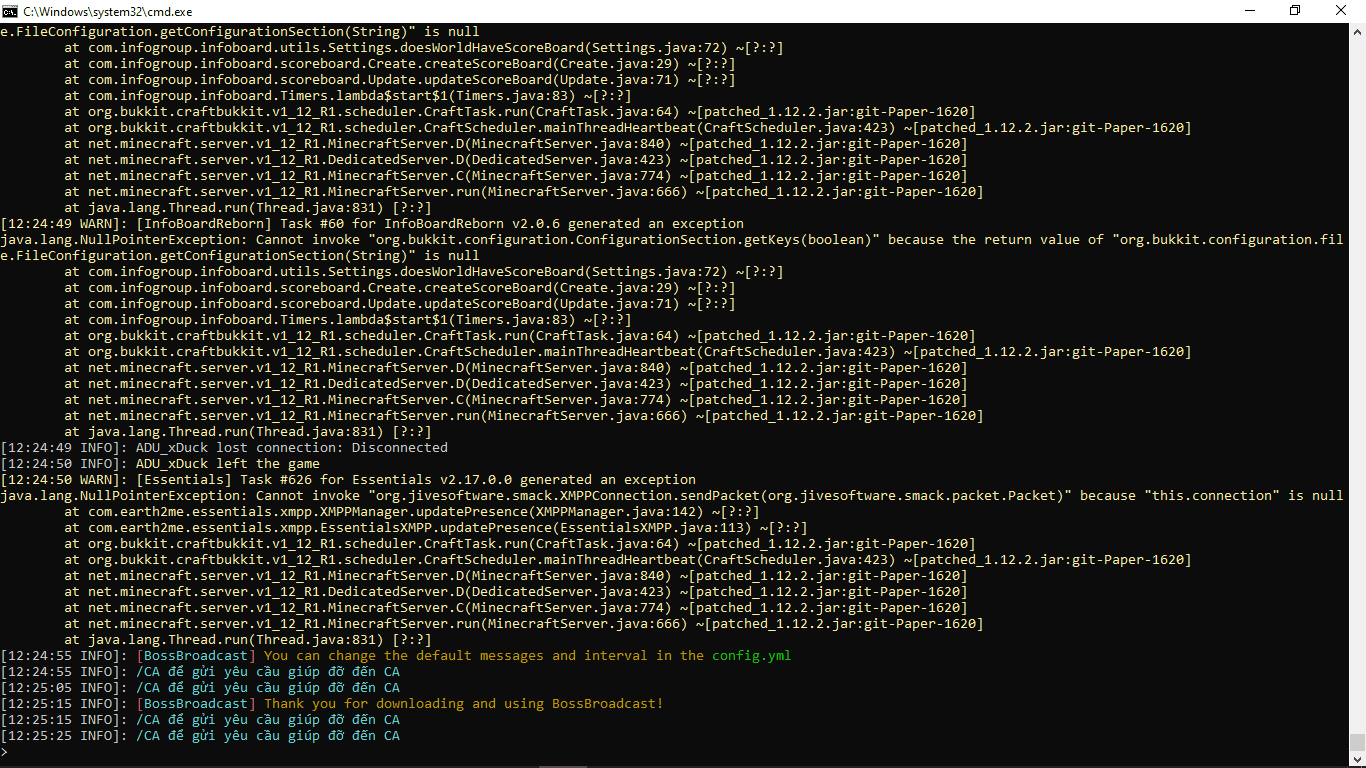Minimize the command prompt window

[x=1249, y=11]
